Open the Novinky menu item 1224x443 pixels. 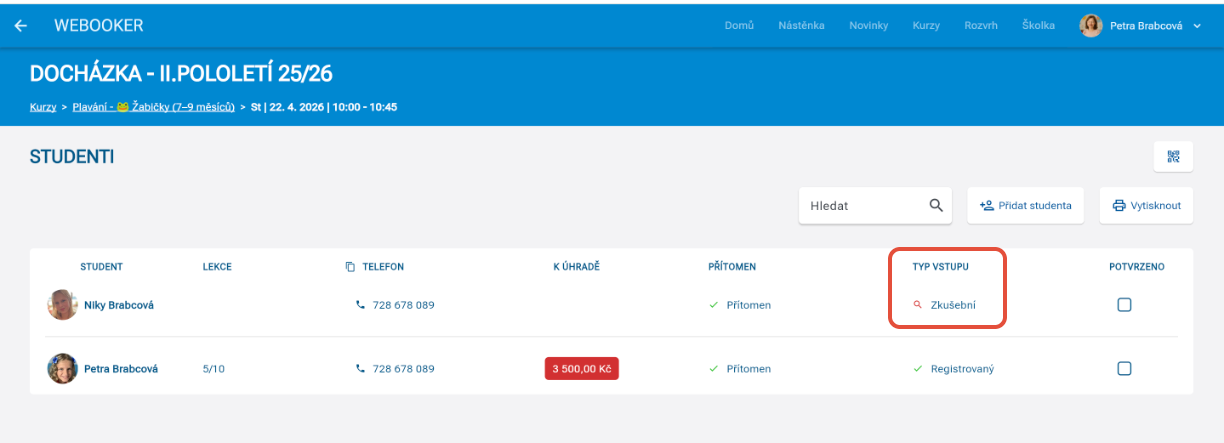[x=869, y=26]
